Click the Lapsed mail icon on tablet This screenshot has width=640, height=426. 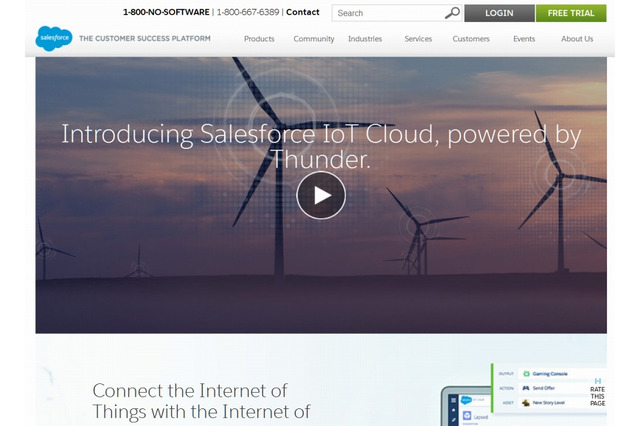(467, 415)
